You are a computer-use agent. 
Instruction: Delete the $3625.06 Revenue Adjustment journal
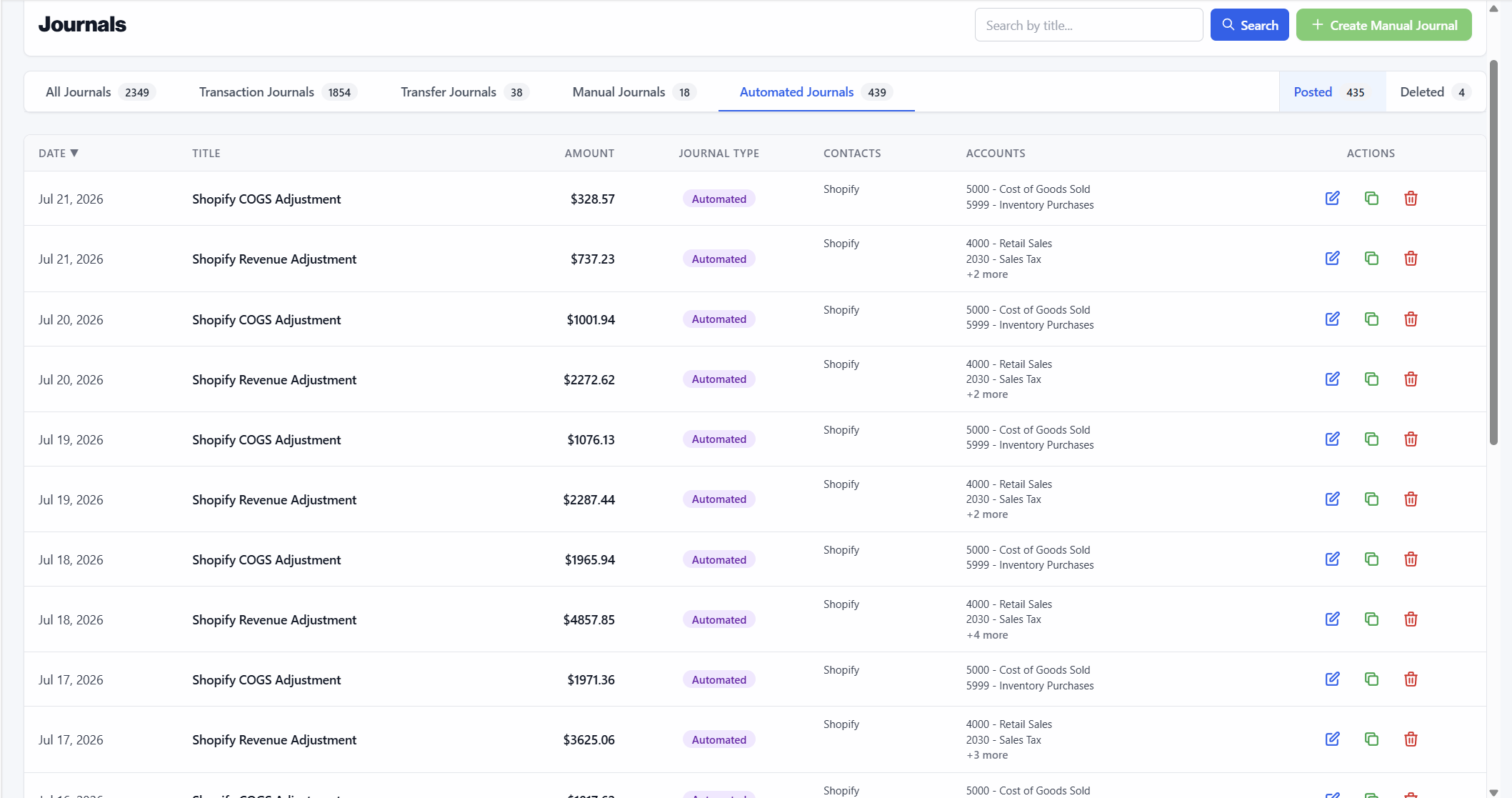[1411, 739]
